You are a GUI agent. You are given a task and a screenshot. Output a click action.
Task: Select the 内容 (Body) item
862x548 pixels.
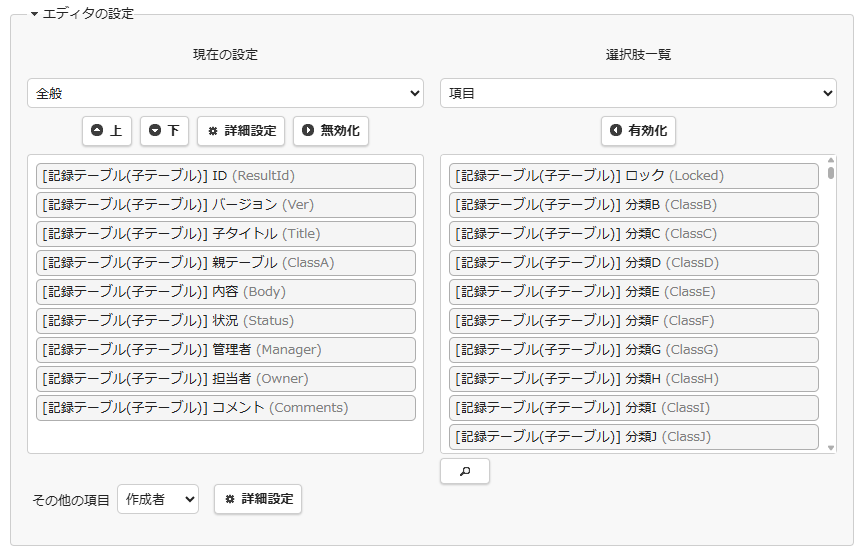coord(226,292)
